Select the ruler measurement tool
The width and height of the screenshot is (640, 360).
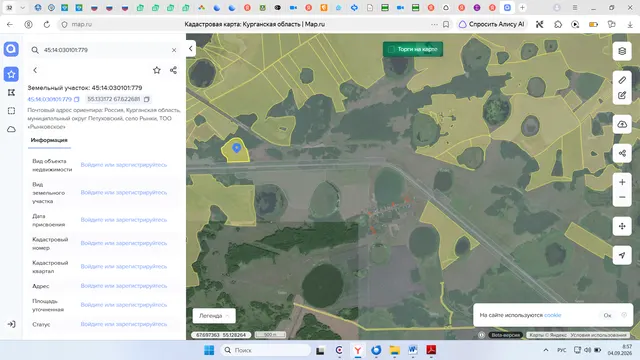[x=622, y=80]
